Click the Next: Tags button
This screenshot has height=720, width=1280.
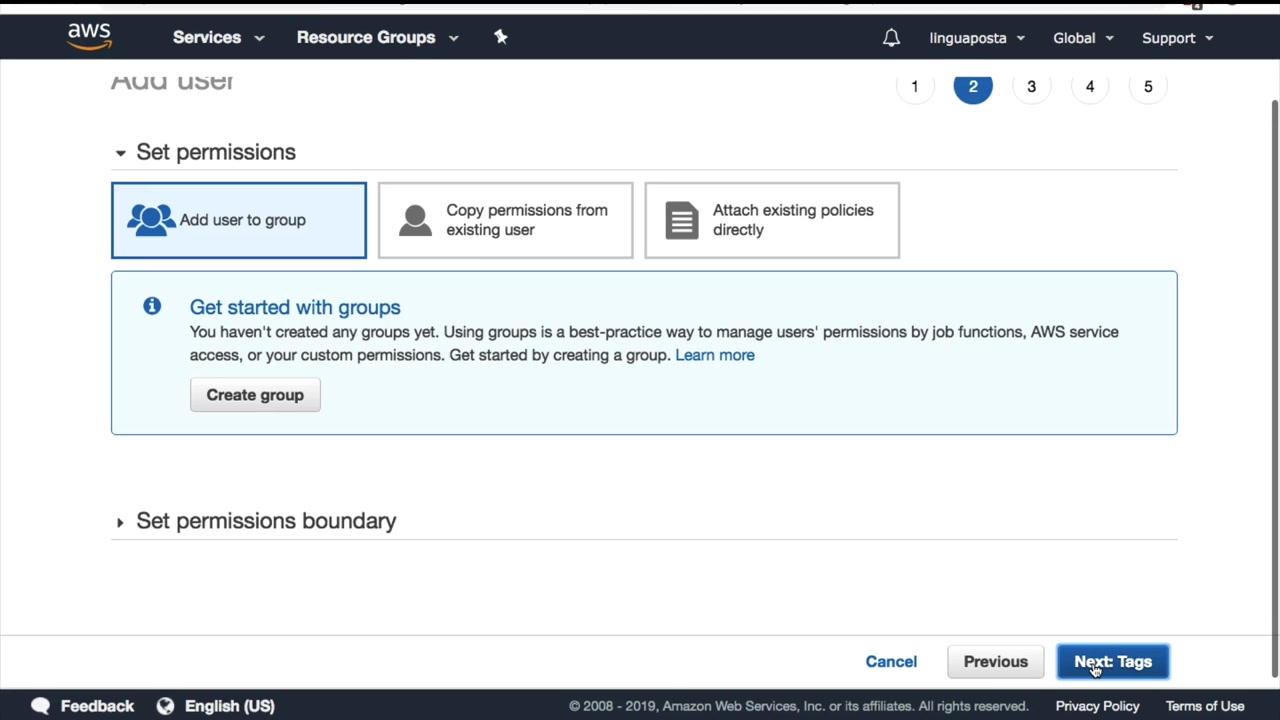(1112, 662)
